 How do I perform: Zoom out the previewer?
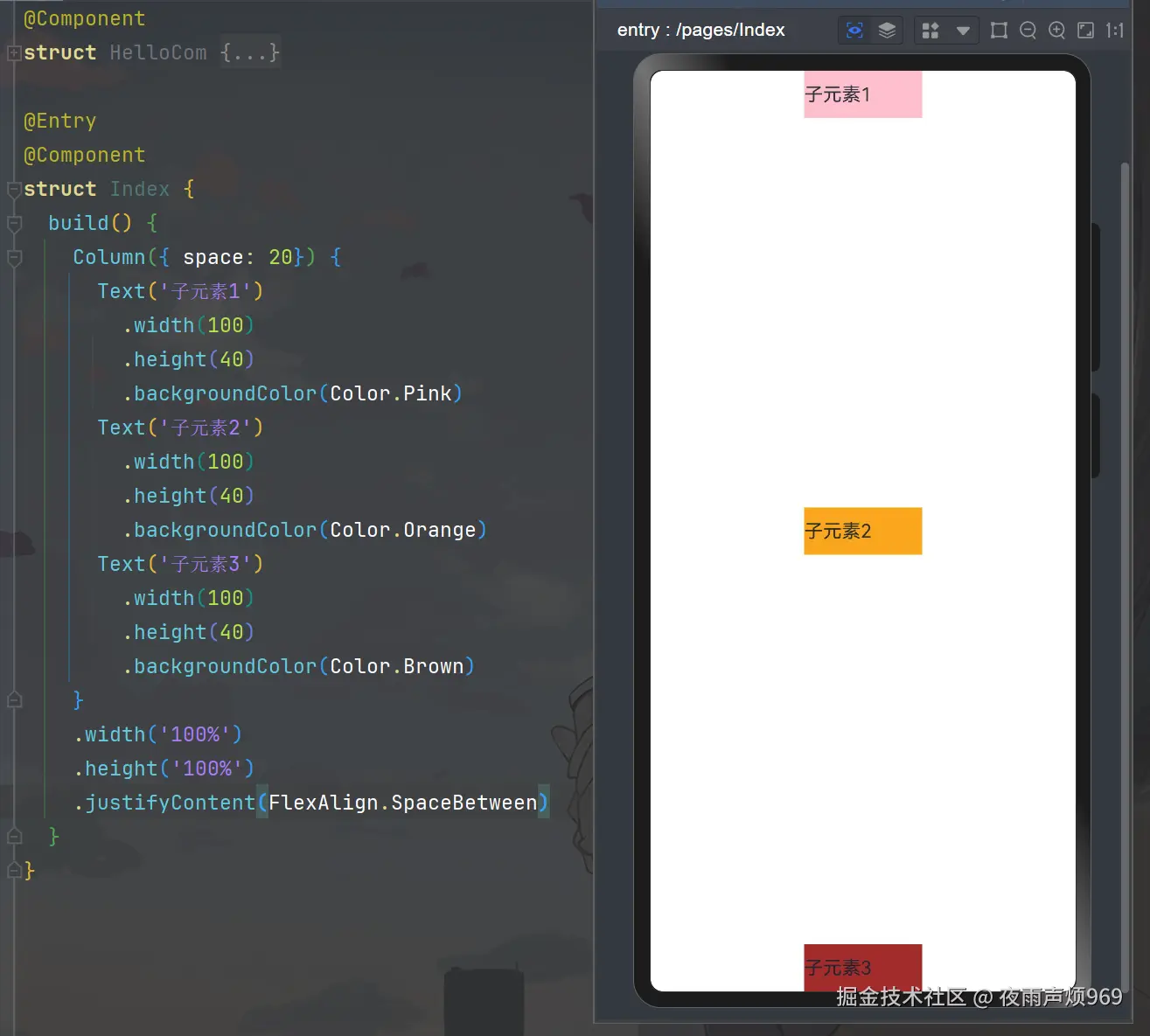(1028, 31)
